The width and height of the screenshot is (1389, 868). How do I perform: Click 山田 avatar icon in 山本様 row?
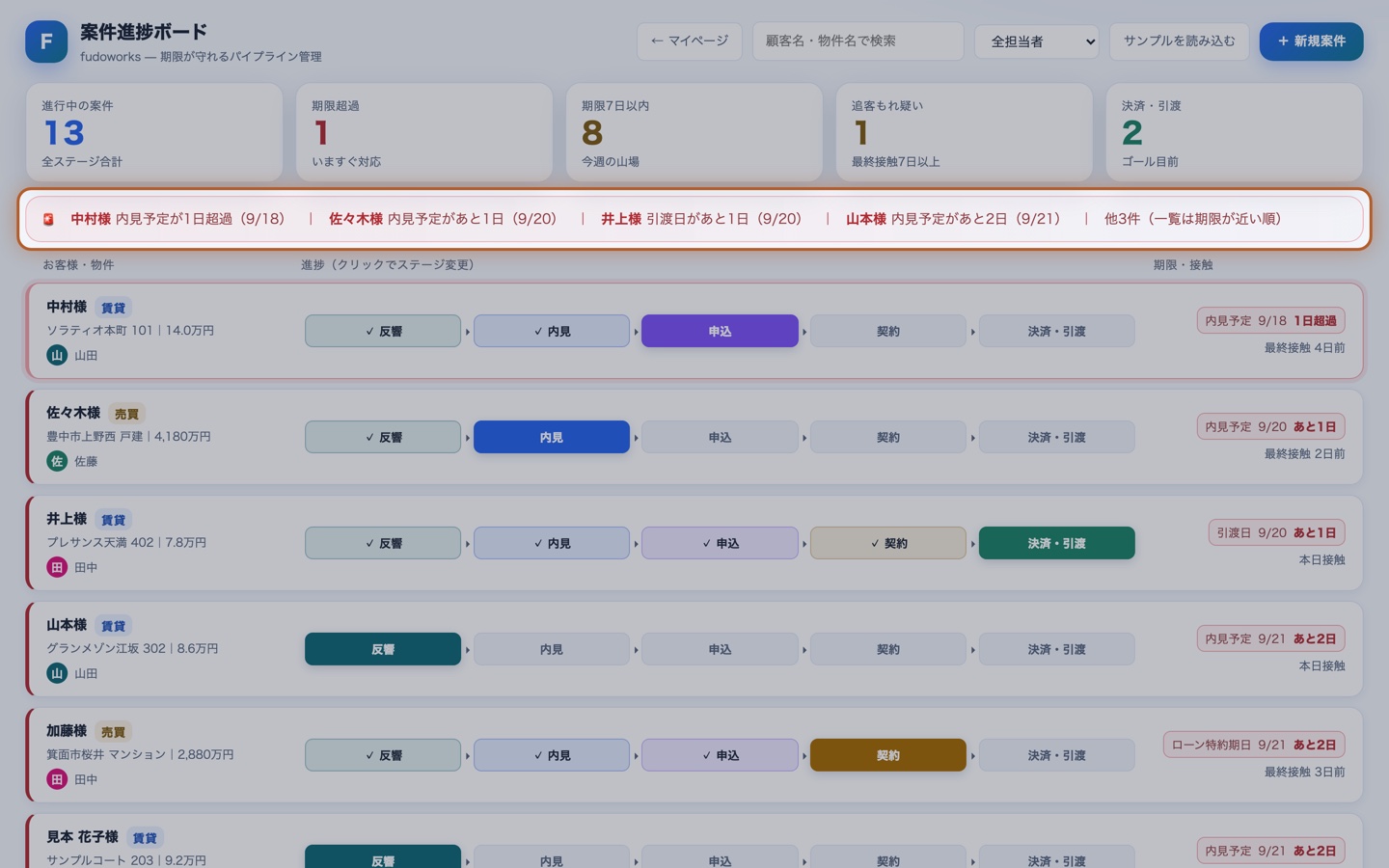57,673
